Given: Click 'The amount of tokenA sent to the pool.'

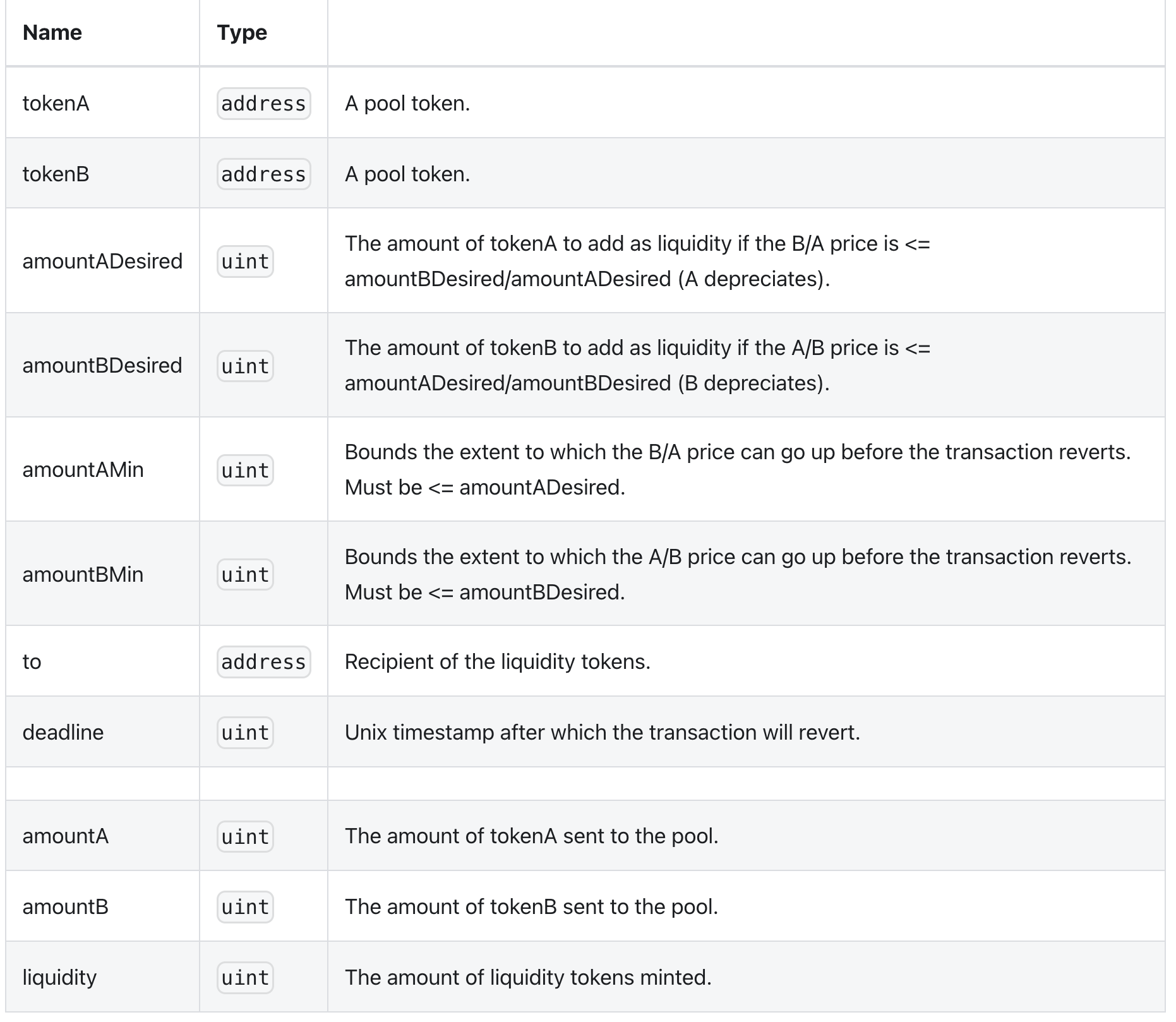Looking at the screenshot, I should (532, 836).
